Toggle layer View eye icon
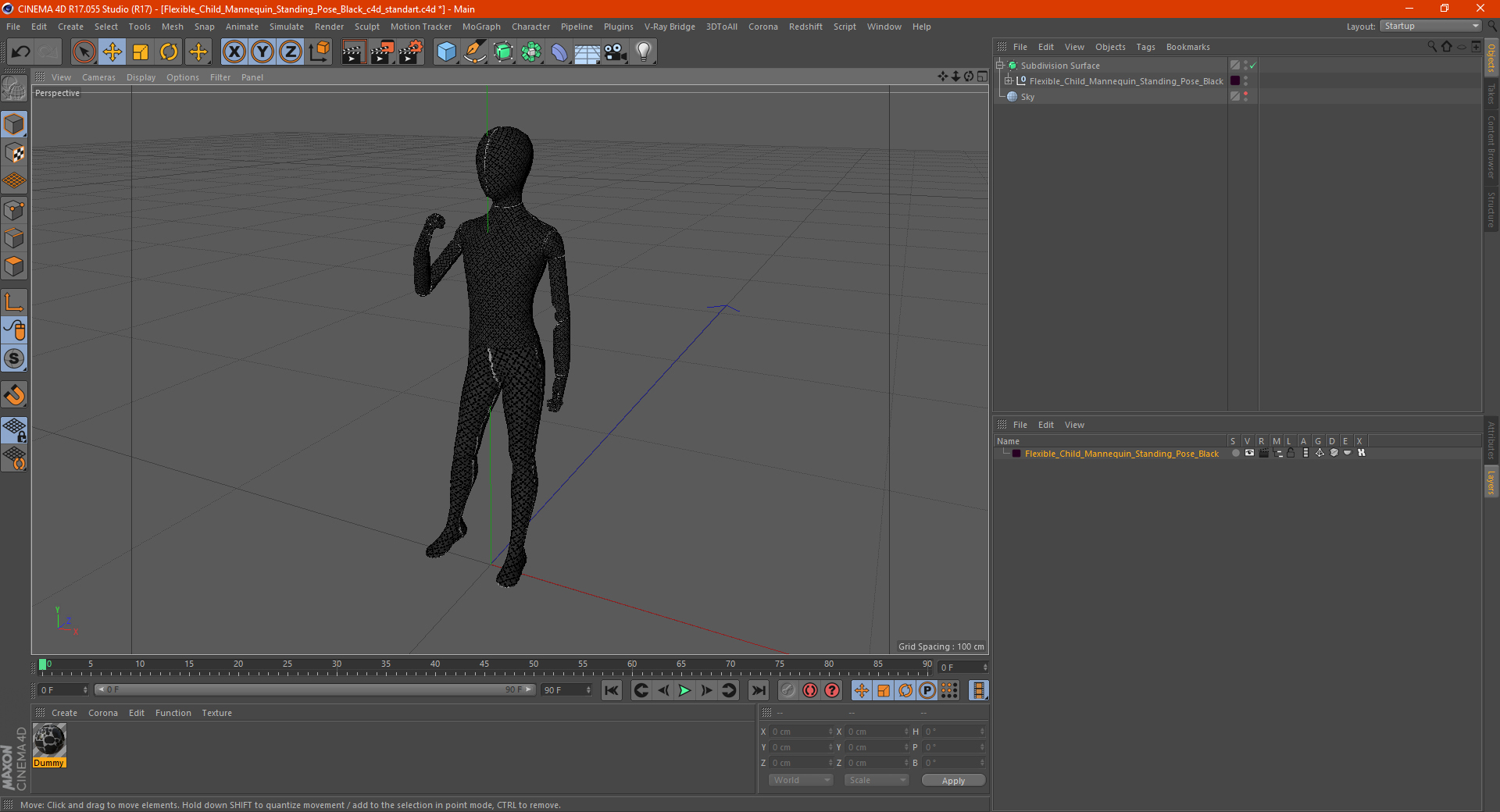The width and height of the screenshot is (1500, 812). [x=1249, y=454]
